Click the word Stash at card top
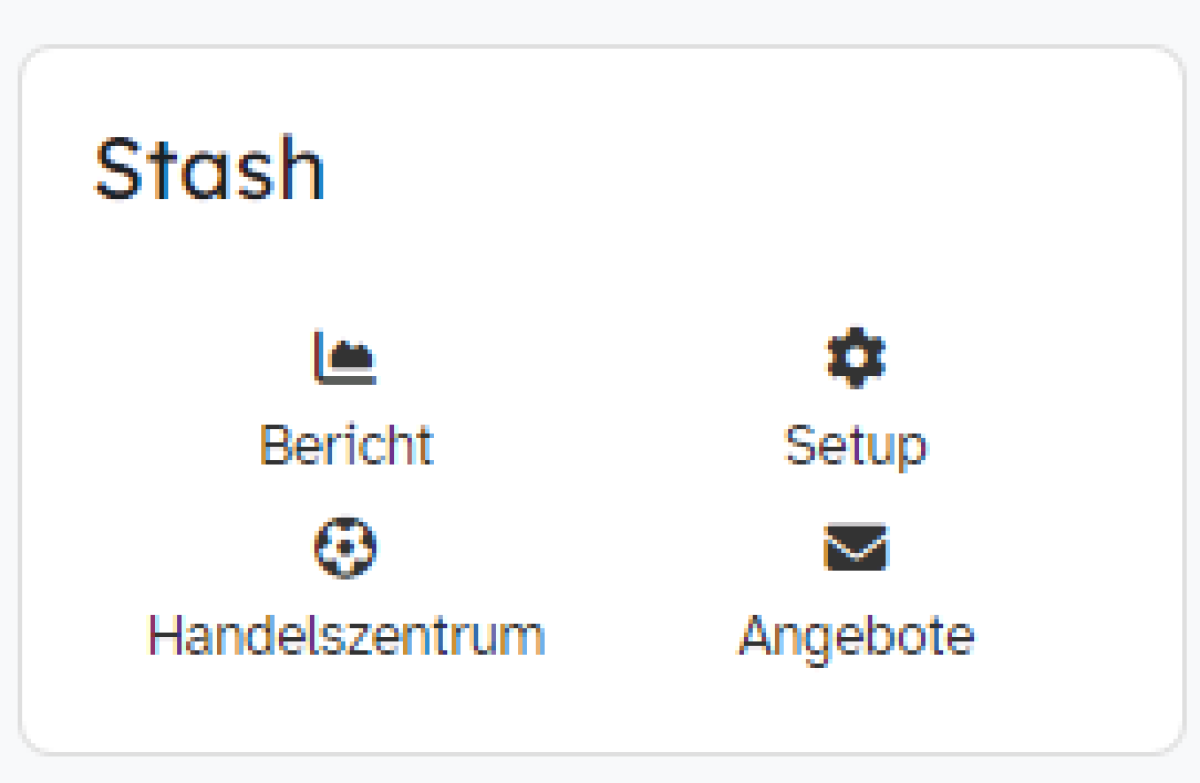 pyautogui.click(x=209, y=169)
